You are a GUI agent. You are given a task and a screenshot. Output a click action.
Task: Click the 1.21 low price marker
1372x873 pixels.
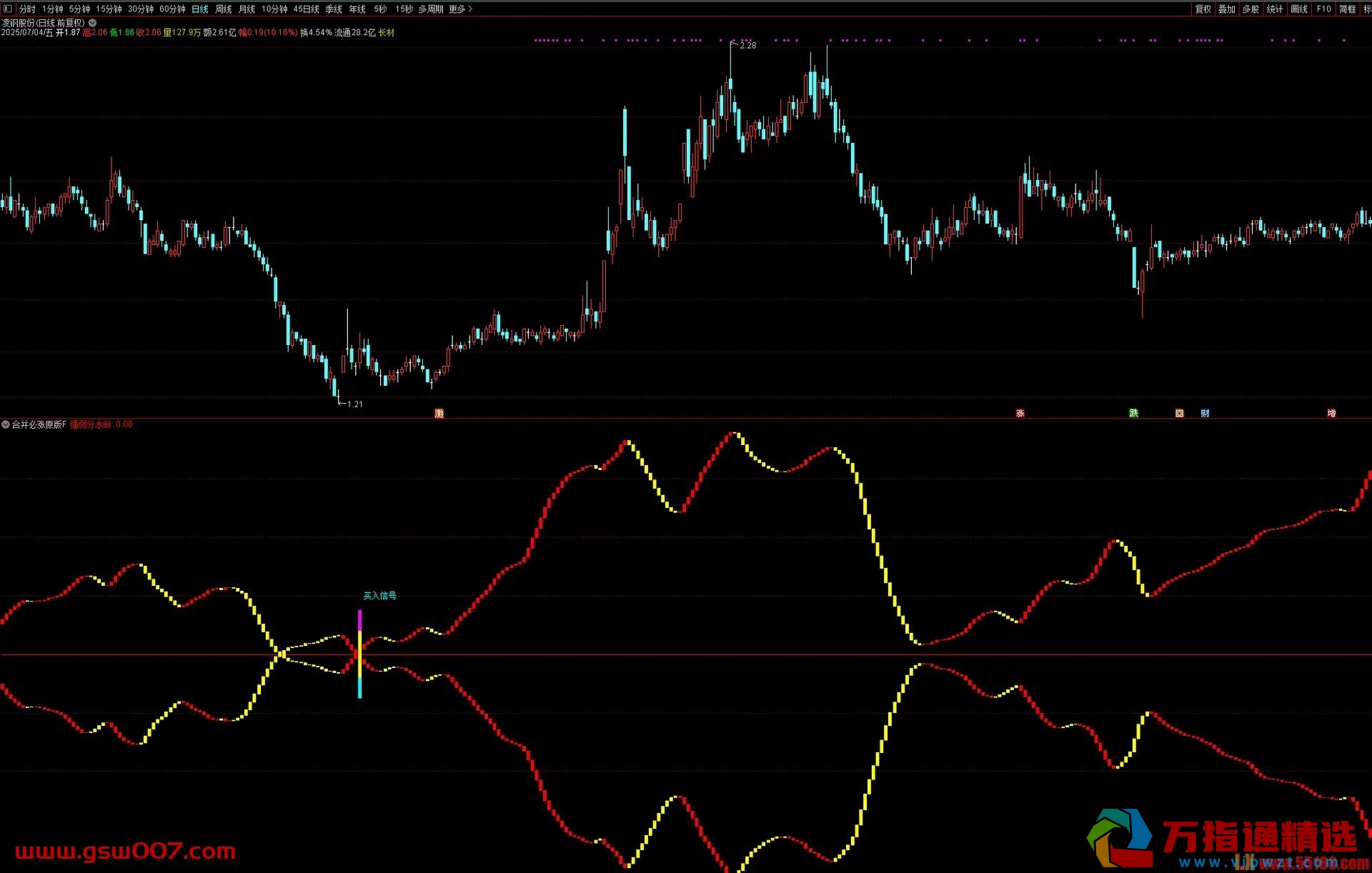tap(354, 404)
